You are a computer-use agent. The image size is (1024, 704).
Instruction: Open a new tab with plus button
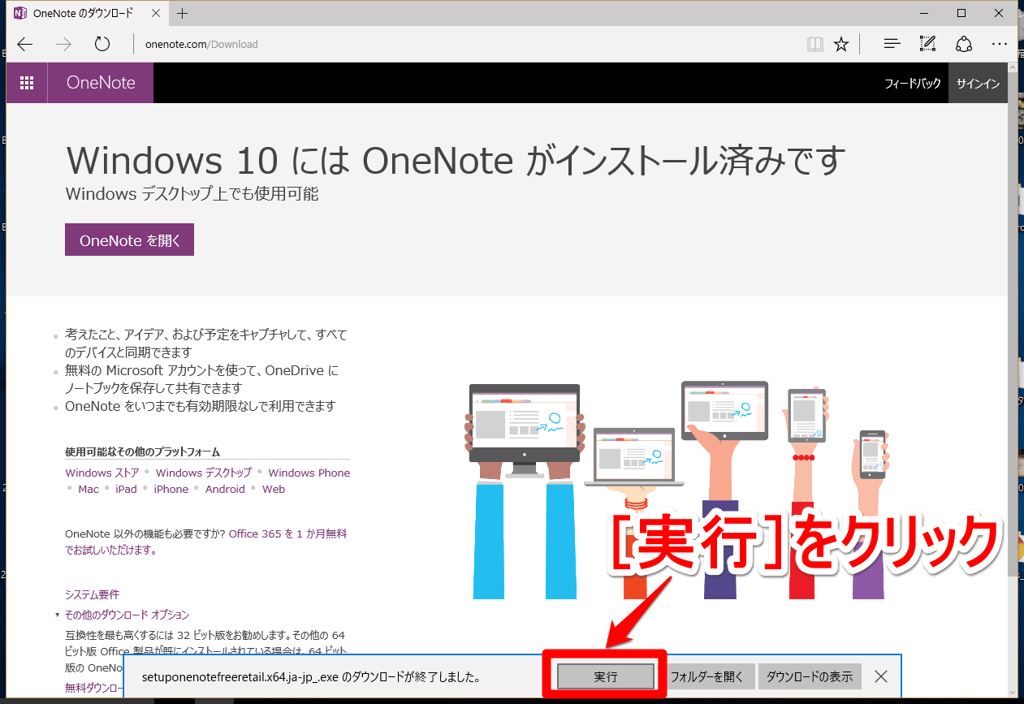pos(182,13)
